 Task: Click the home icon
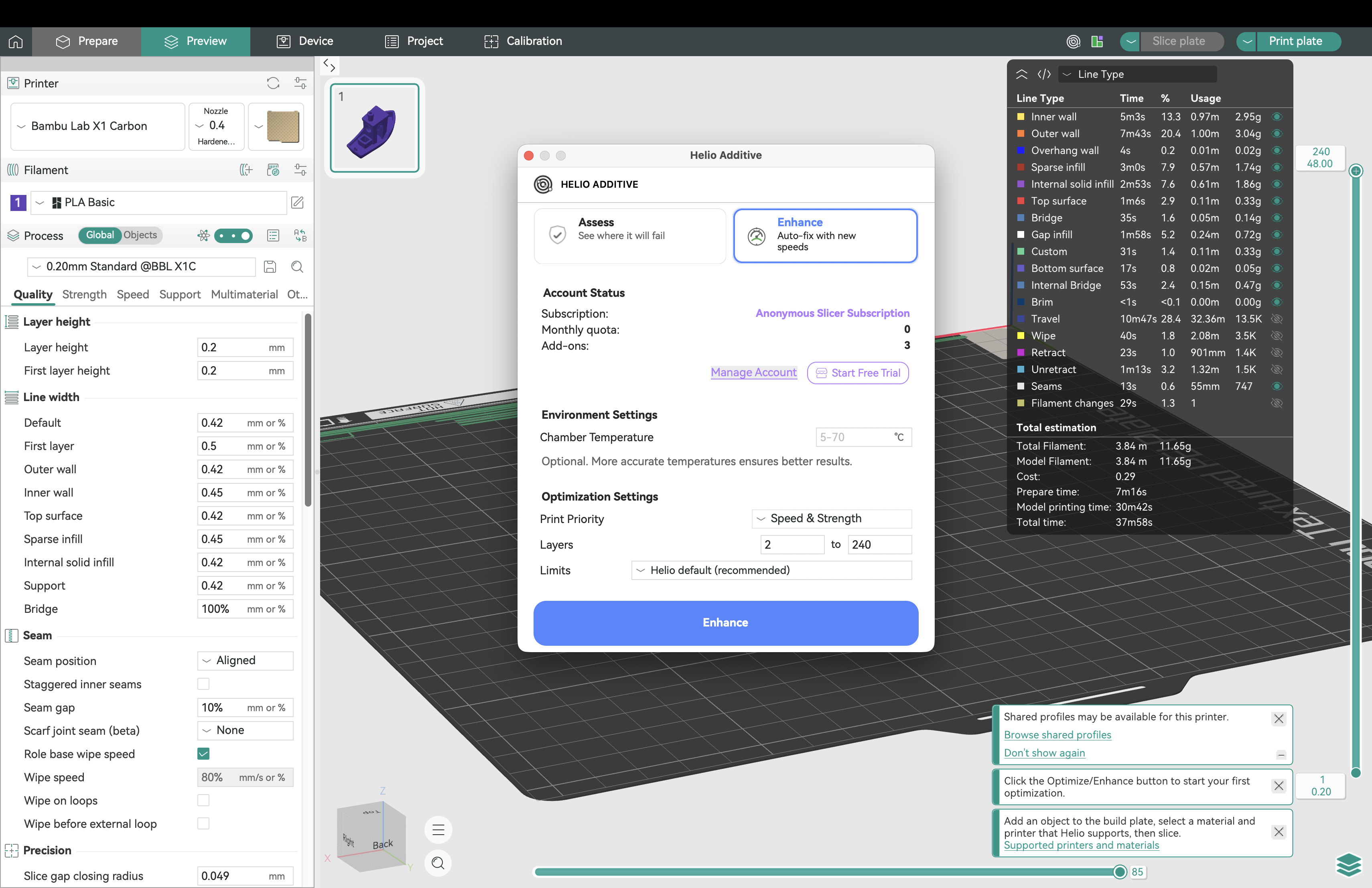tap(16, 41)
